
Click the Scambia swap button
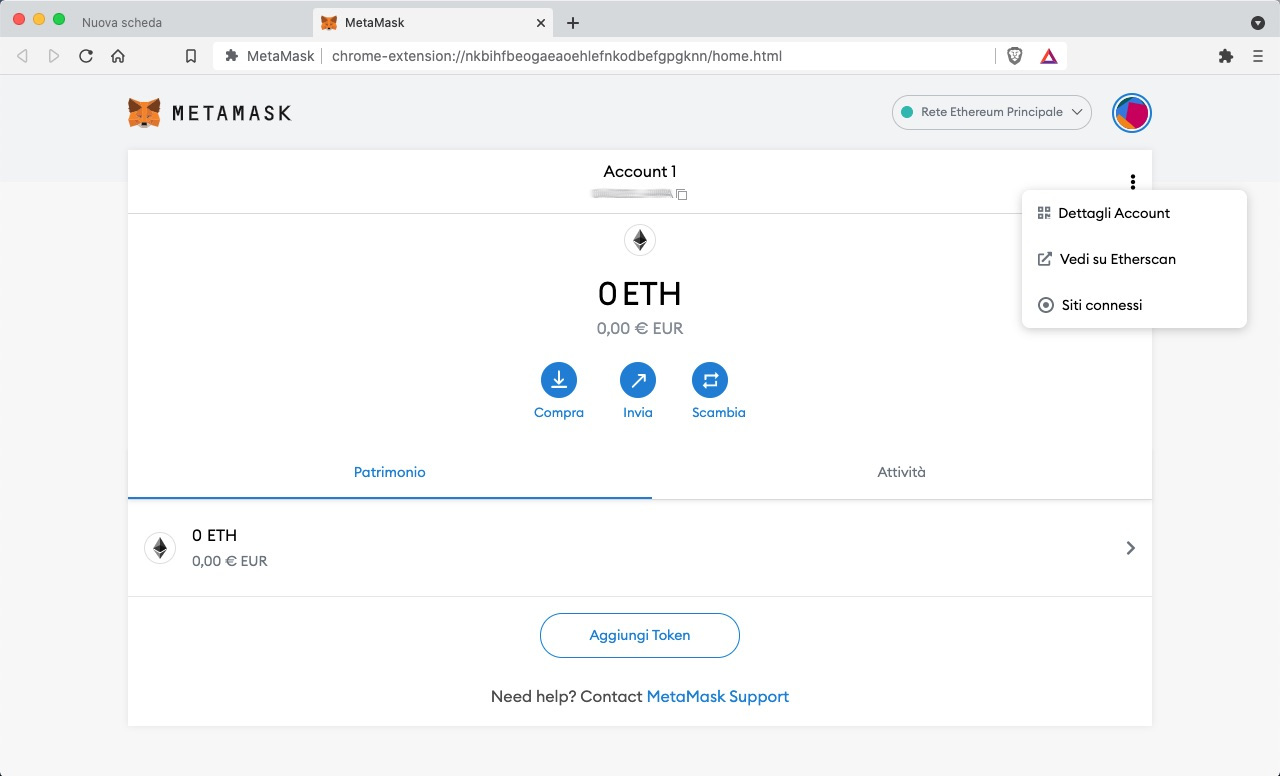[710, 380]
